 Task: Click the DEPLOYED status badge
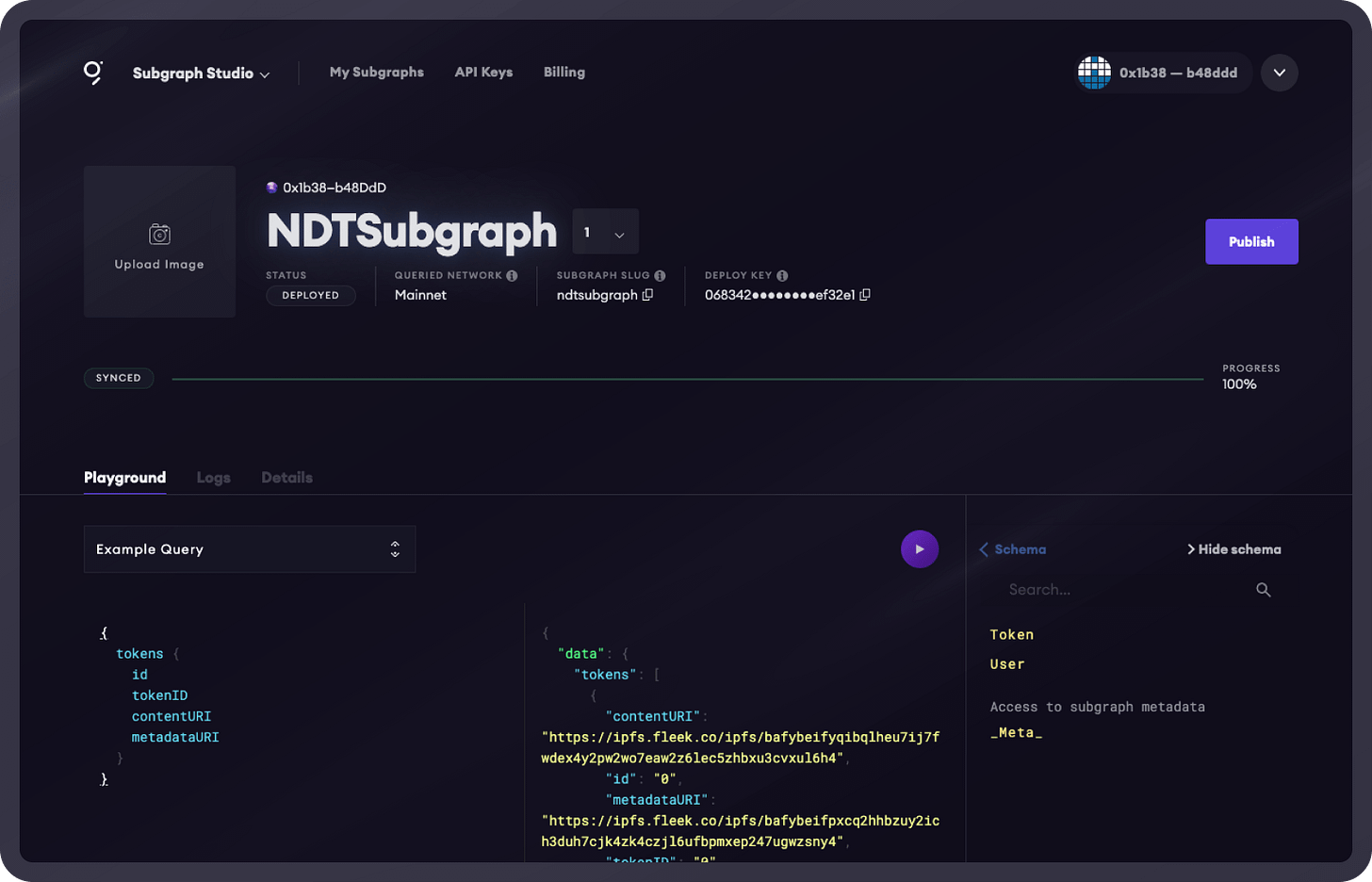[x=310, y=295]
